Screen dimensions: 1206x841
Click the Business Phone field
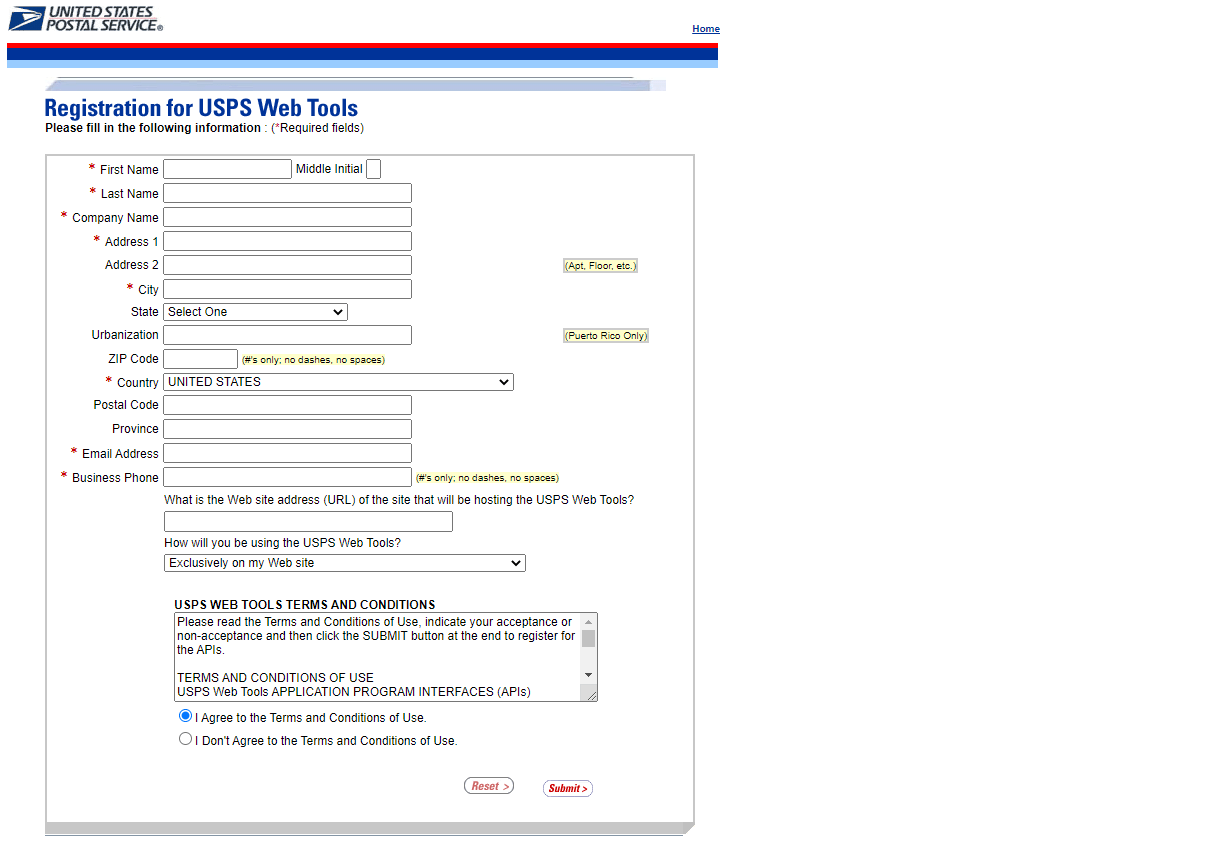click(x=287, y=476)
